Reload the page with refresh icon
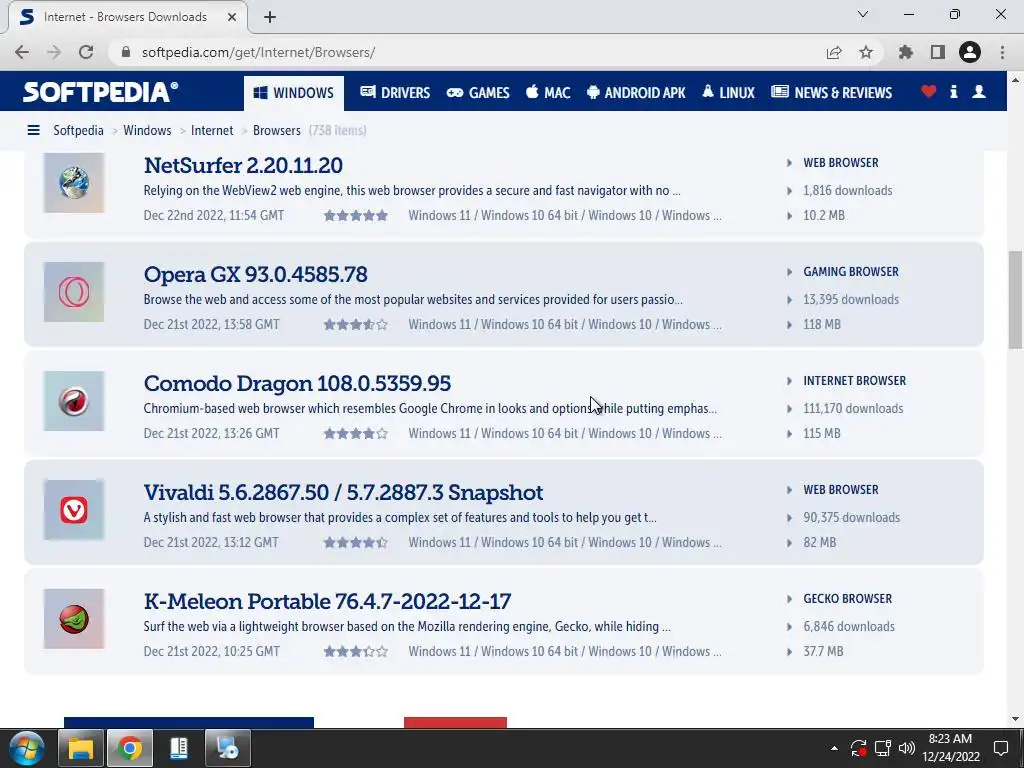This screenshot has width=1024, height=768. 86,52
